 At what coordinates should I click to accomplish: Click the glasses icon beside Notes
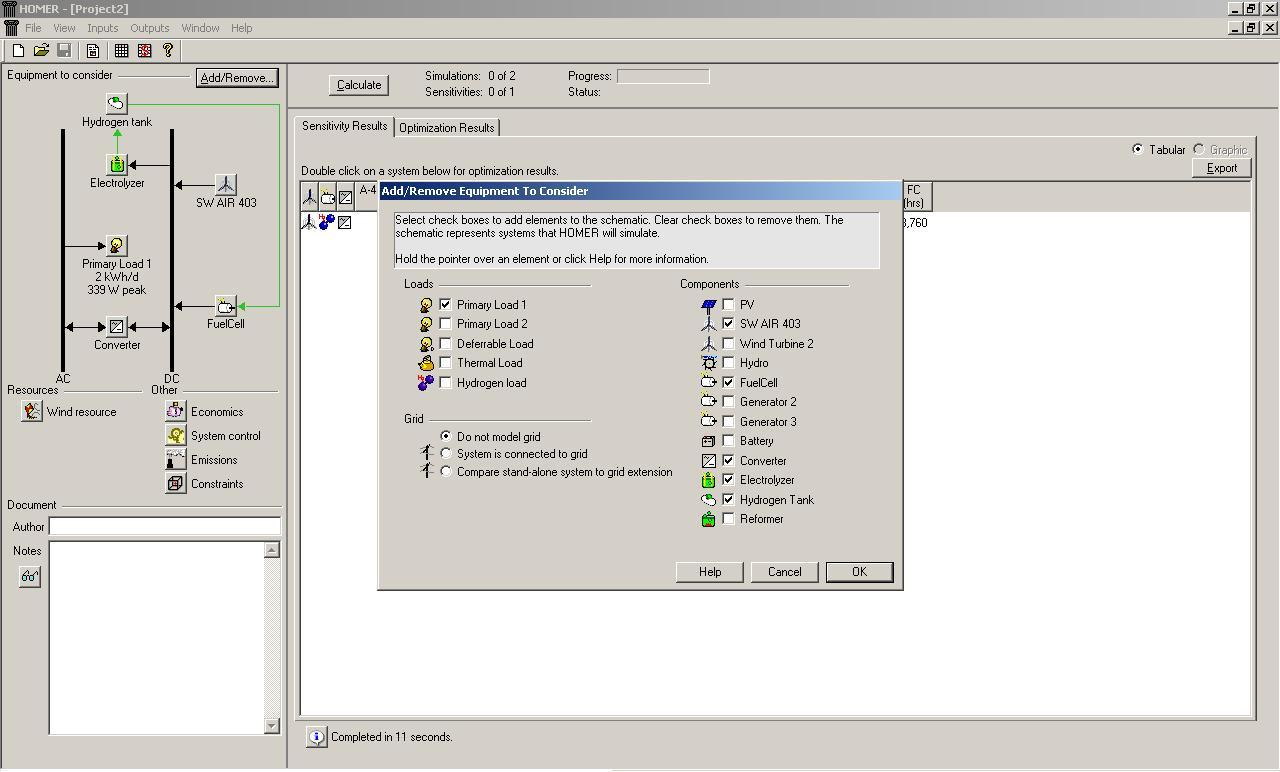(30, 577)
